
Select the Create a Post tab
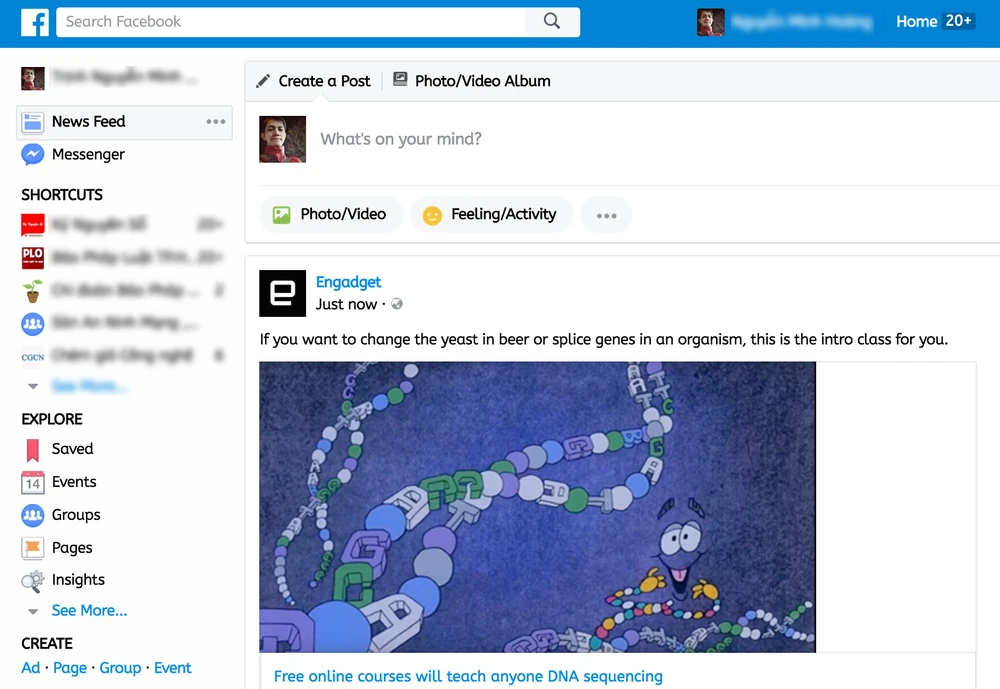point(314,81)
